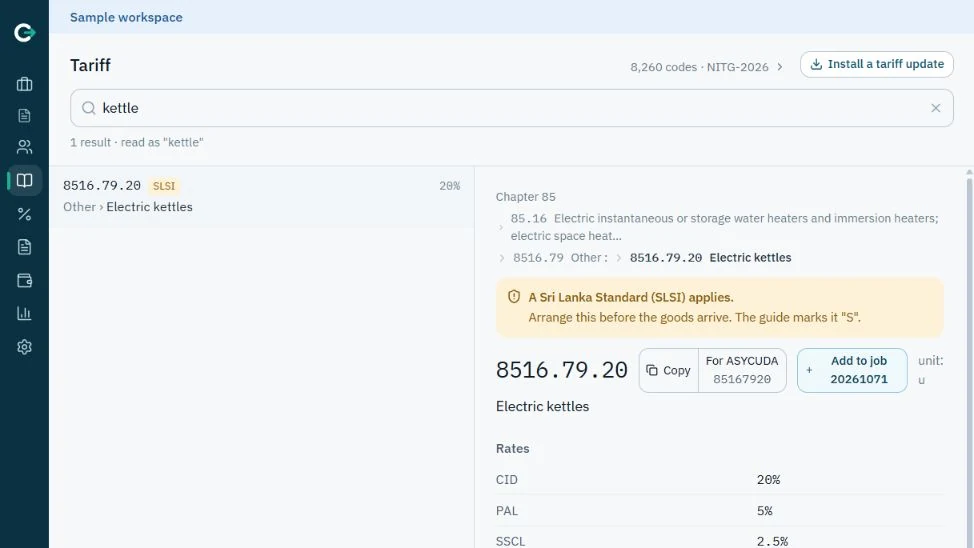This screenshot has height=548, width=974.
Task: Click the chevron before 8516.79 breadcrumb
Action: [x=501, y=258]
